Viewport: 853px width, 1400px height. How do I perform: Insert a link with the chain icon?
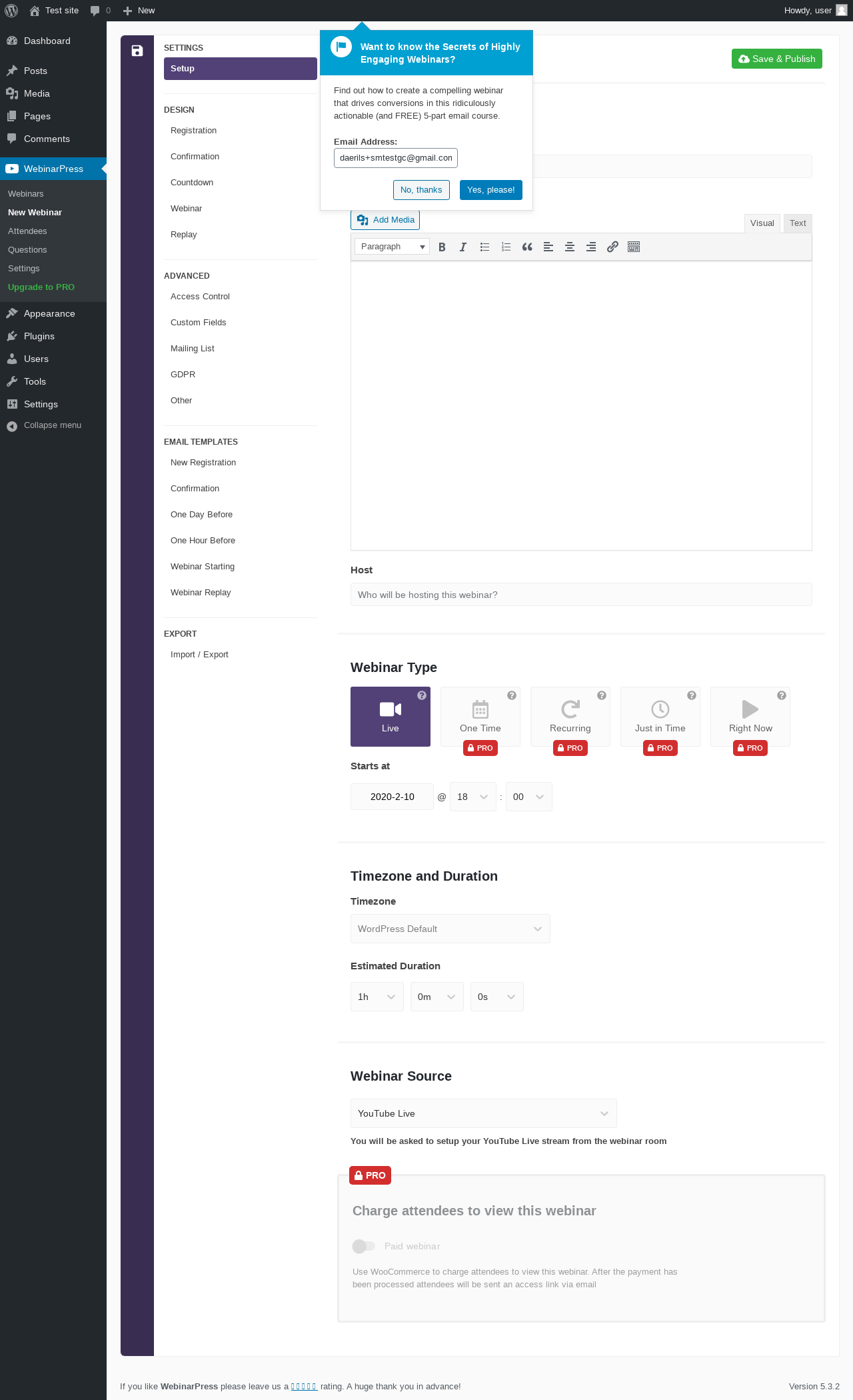click(x=612, y=247)
